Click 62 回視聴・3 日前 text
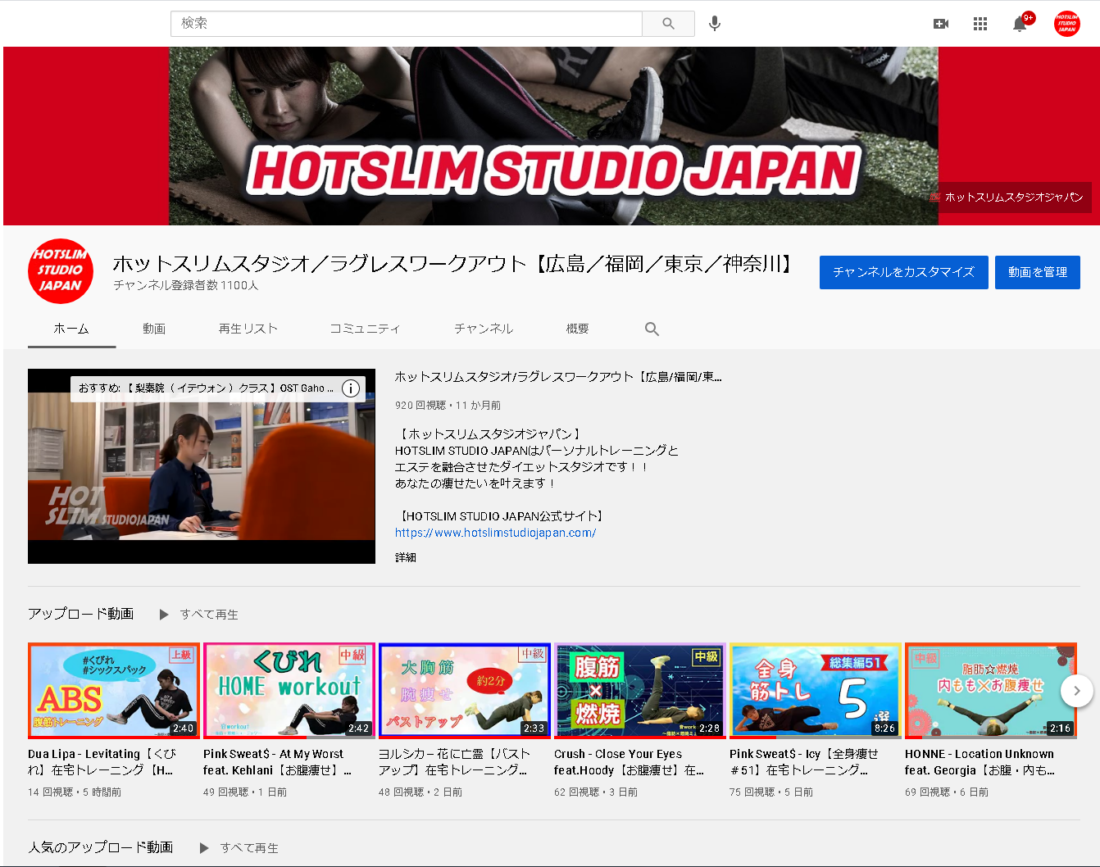 coord(596,792)
